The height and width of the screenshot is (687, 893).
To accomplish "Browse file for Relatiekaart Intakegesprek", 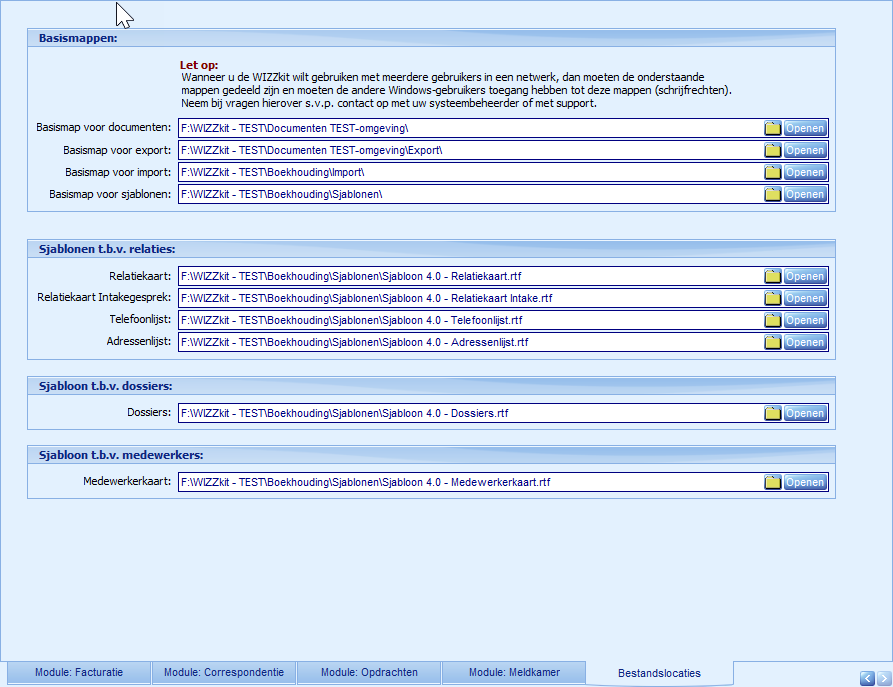I will point(772,298).
